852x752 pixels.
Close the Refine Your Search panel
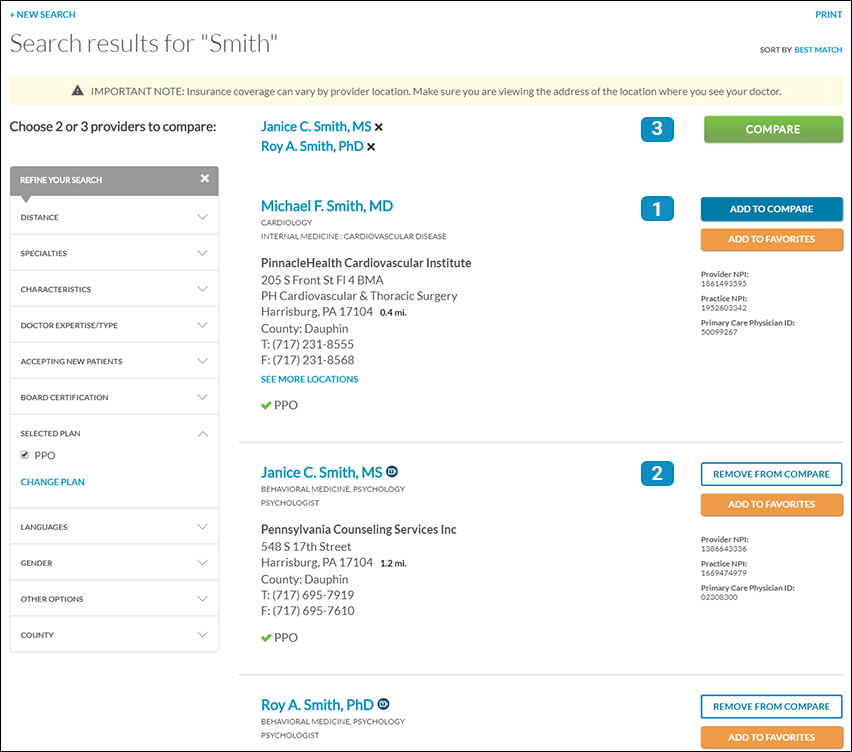(x=205, y=179)
